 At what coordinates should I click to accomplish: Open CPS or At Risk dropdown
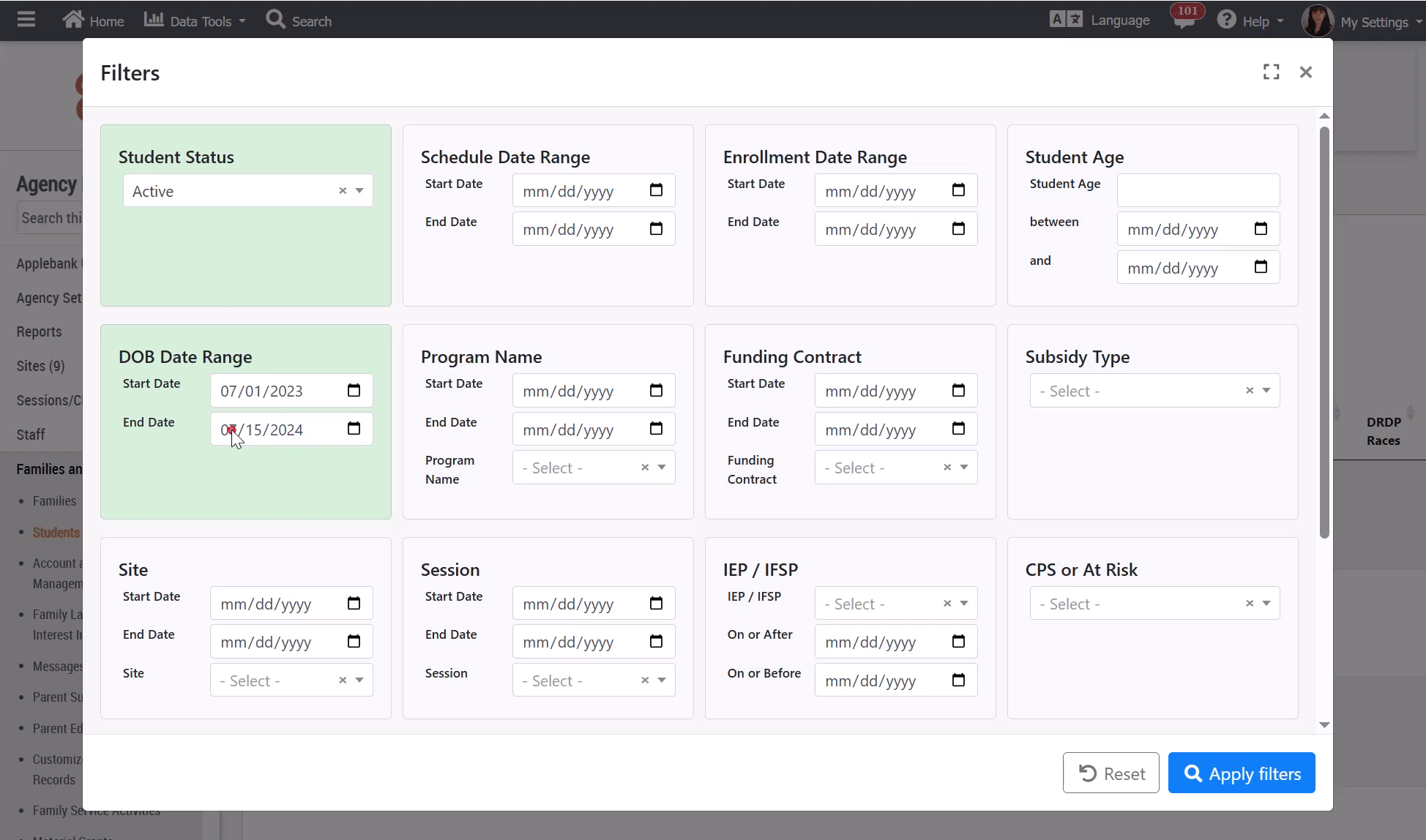(x=1266, y=604)
